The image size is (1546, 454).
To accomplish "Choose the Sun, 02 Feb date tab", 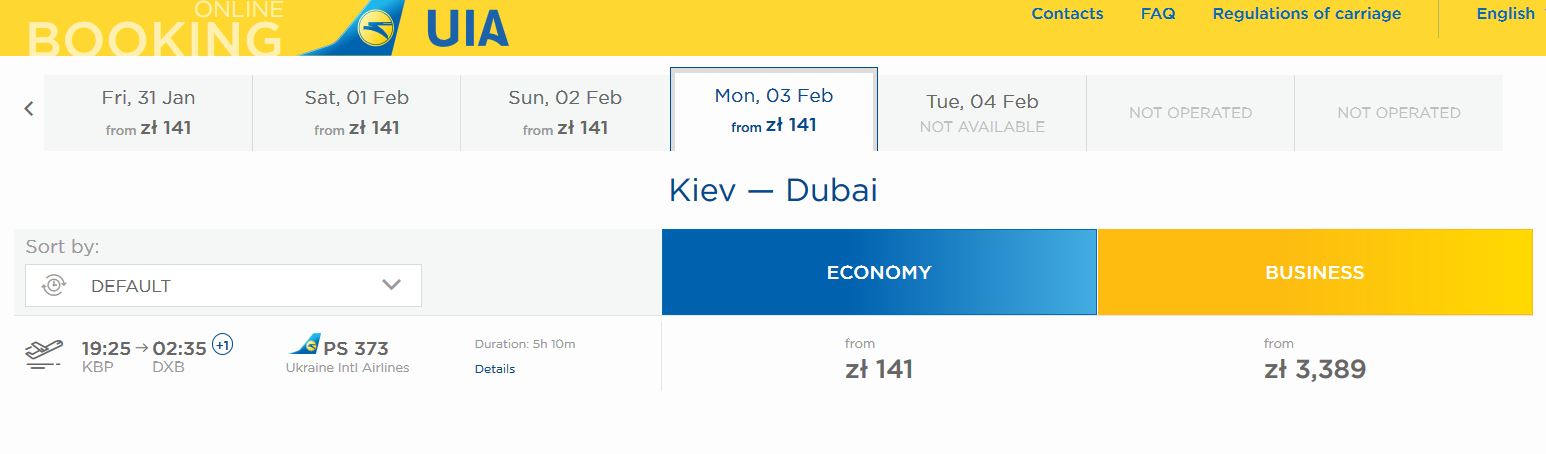I will 565,113.
